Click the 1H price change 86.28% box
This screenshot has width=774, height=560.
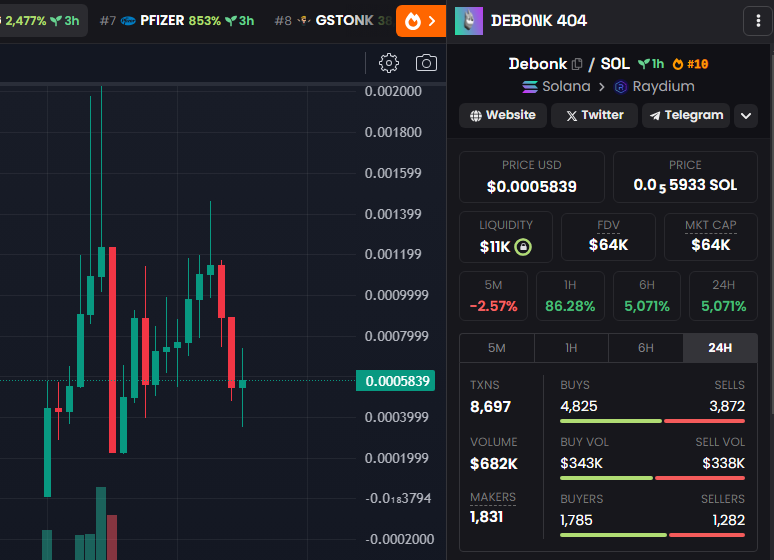[570, 296]
